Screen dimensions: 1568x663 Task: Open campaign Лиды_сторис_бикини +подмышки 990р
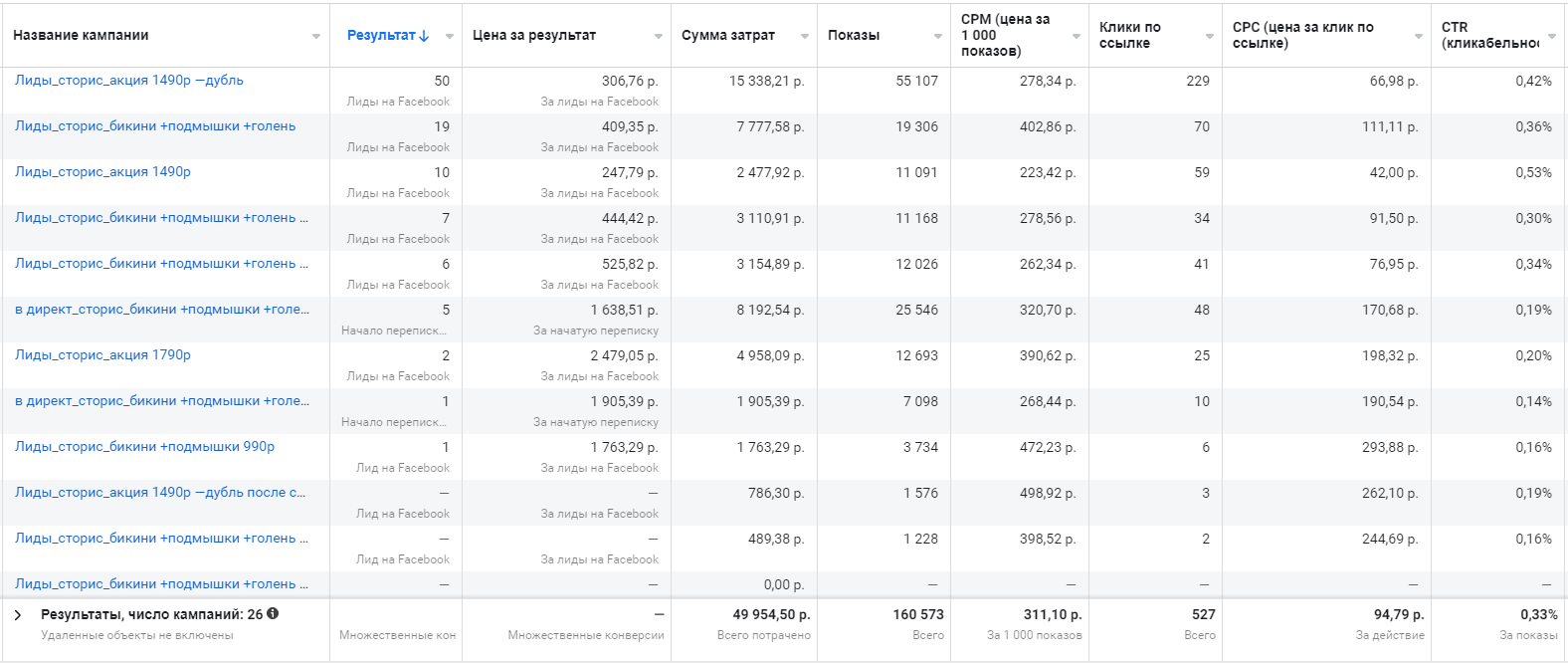tap(144, 447)
